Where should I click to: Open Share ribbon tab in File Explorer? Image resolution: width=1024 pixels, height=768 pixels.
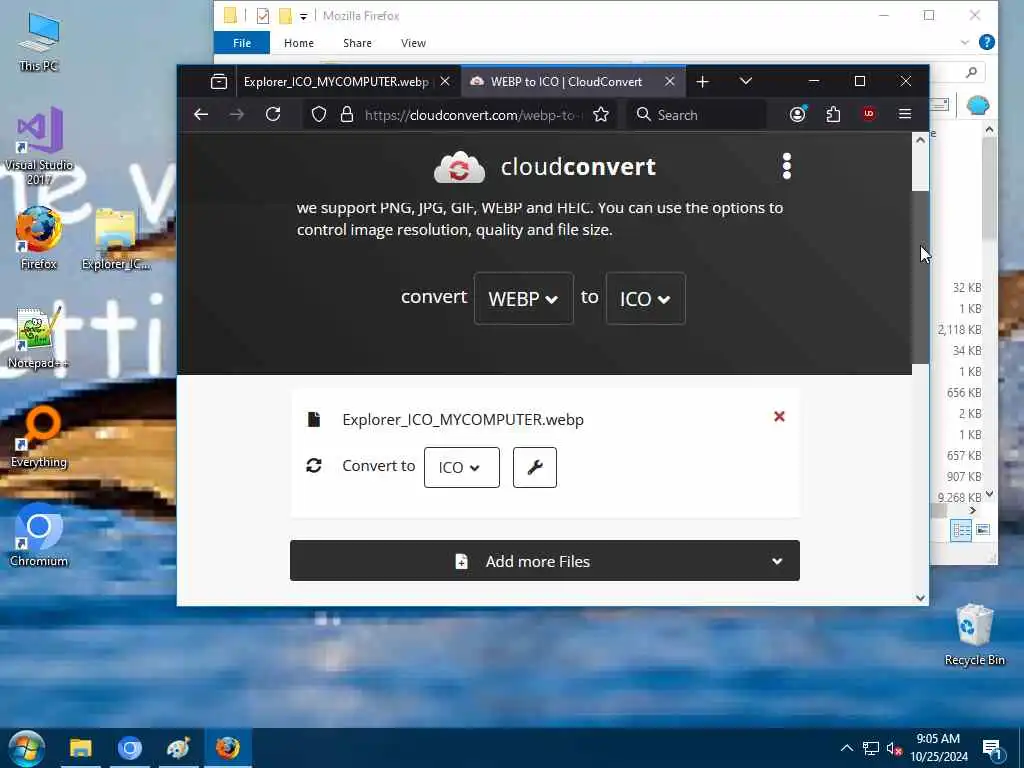(x=357, y=43)
